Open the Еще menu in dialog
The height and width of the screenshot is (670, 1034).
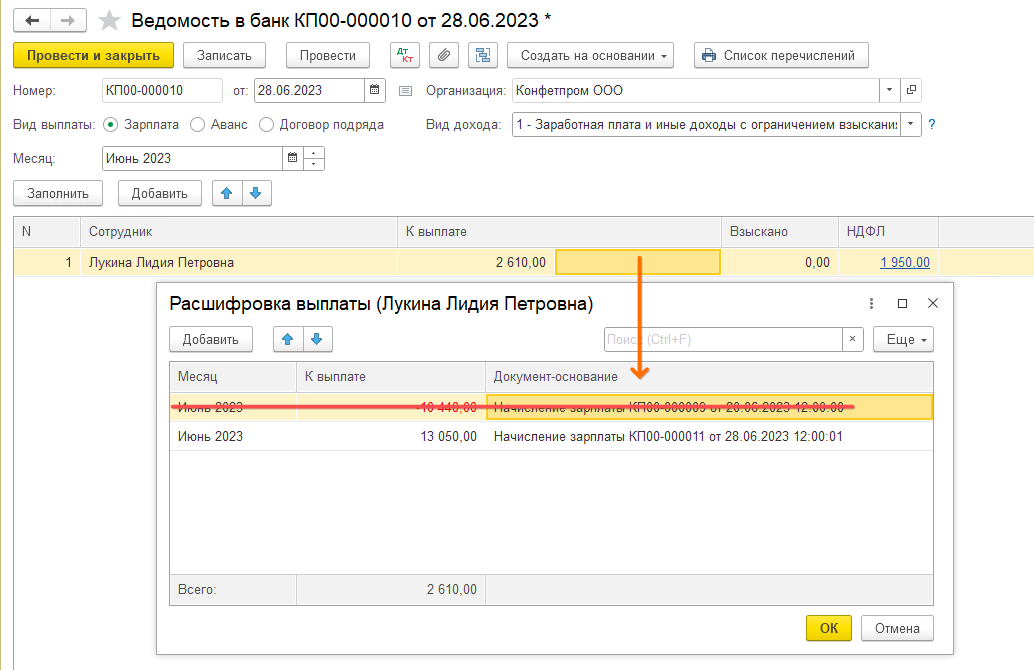point(903,339)
